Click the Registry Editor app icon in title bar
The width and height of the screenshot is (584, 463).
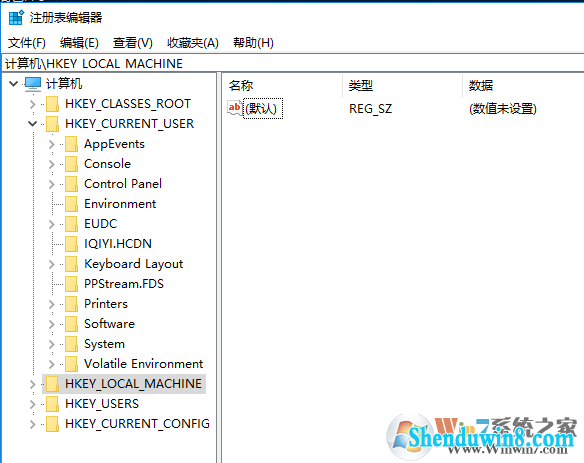[x=16, y=18]
